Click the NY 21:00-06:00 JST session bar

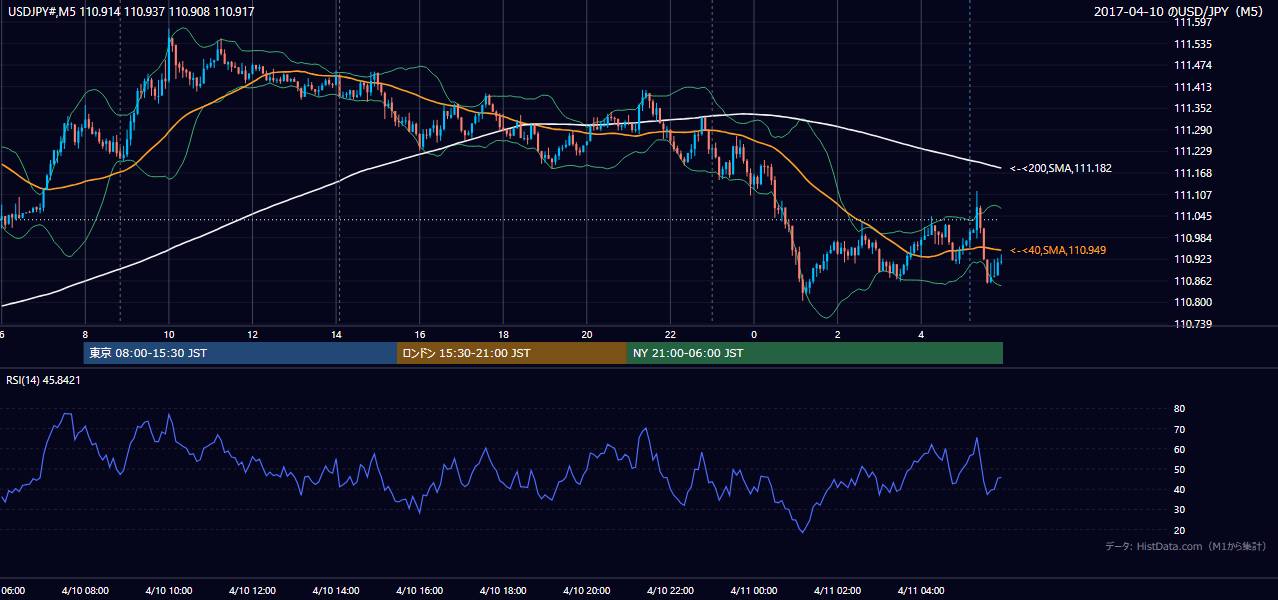pos(815,353)
